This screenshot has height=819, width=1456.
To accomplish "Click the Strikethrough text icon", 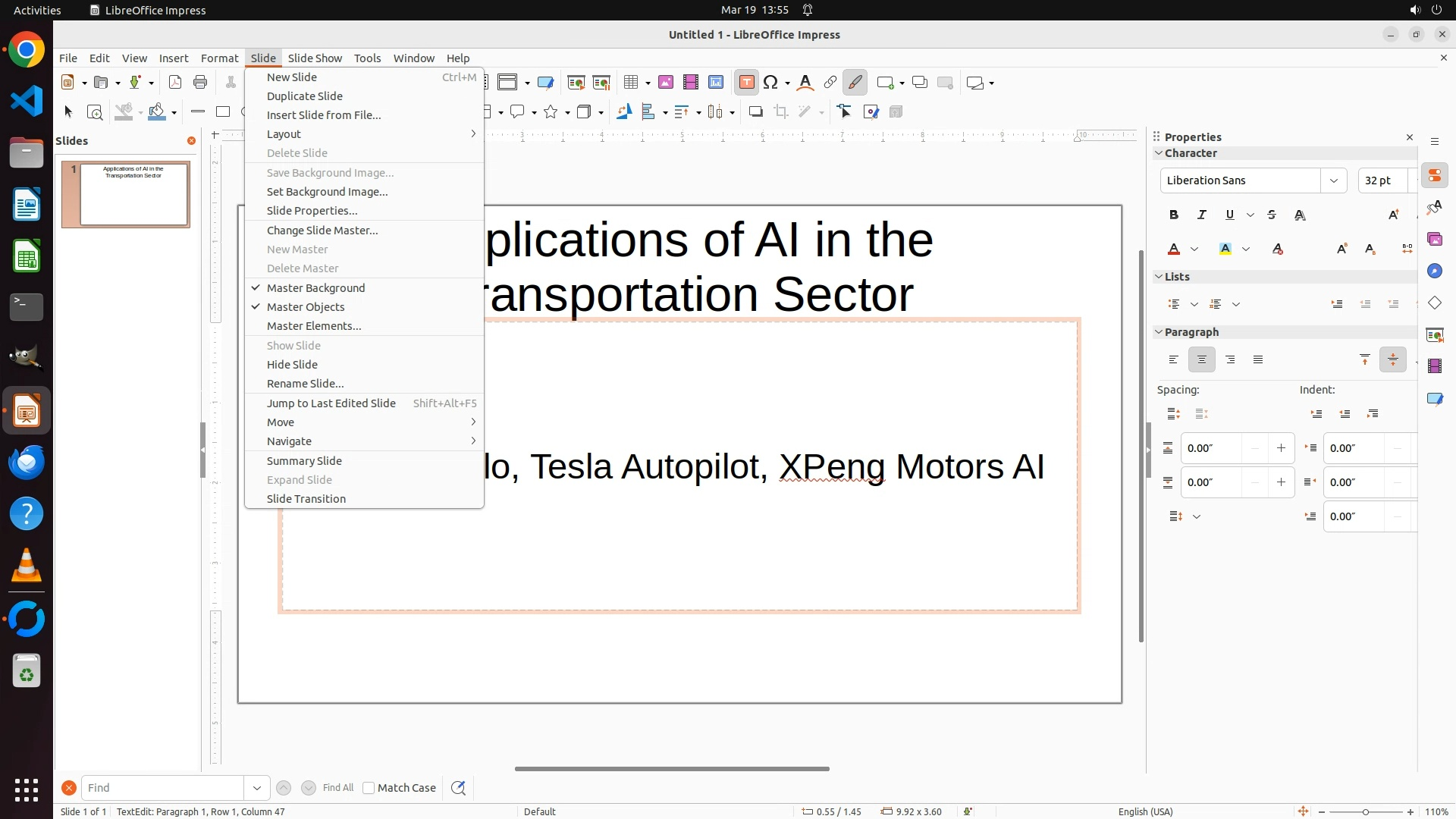I will click(x=1272, y=215).
